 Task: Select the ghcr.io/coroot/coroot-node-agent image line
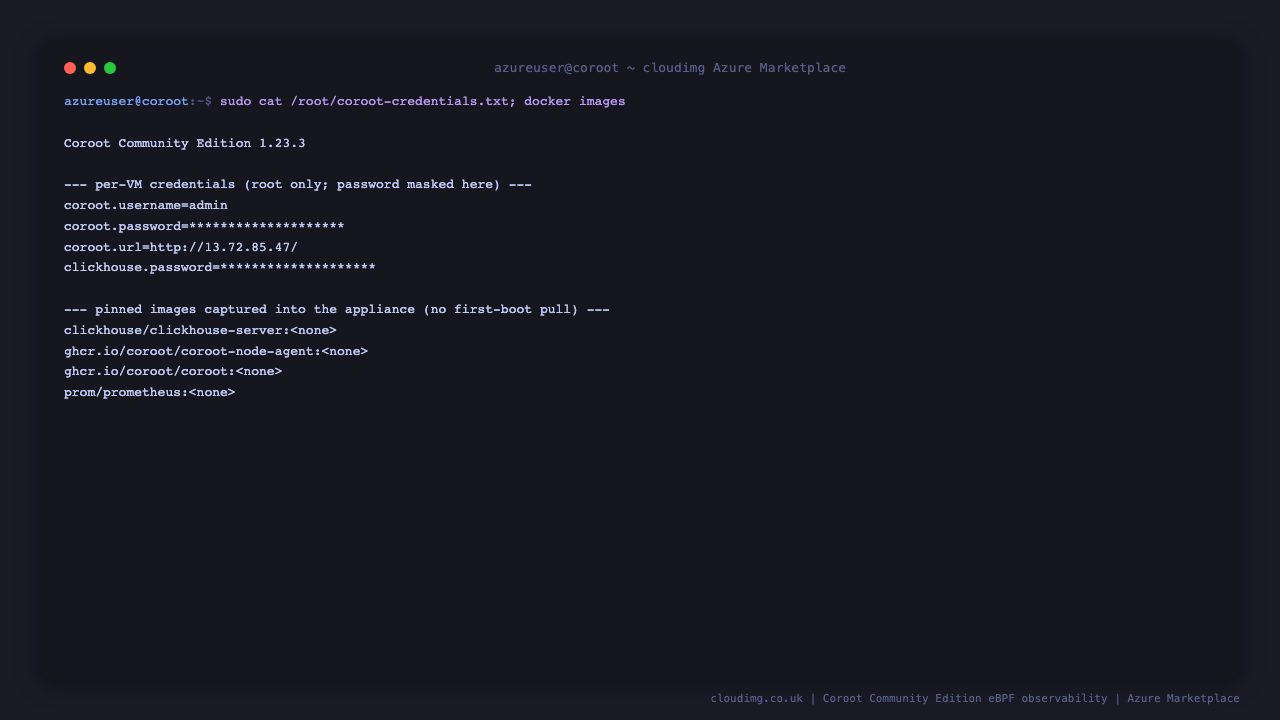[x=216, y=351]
